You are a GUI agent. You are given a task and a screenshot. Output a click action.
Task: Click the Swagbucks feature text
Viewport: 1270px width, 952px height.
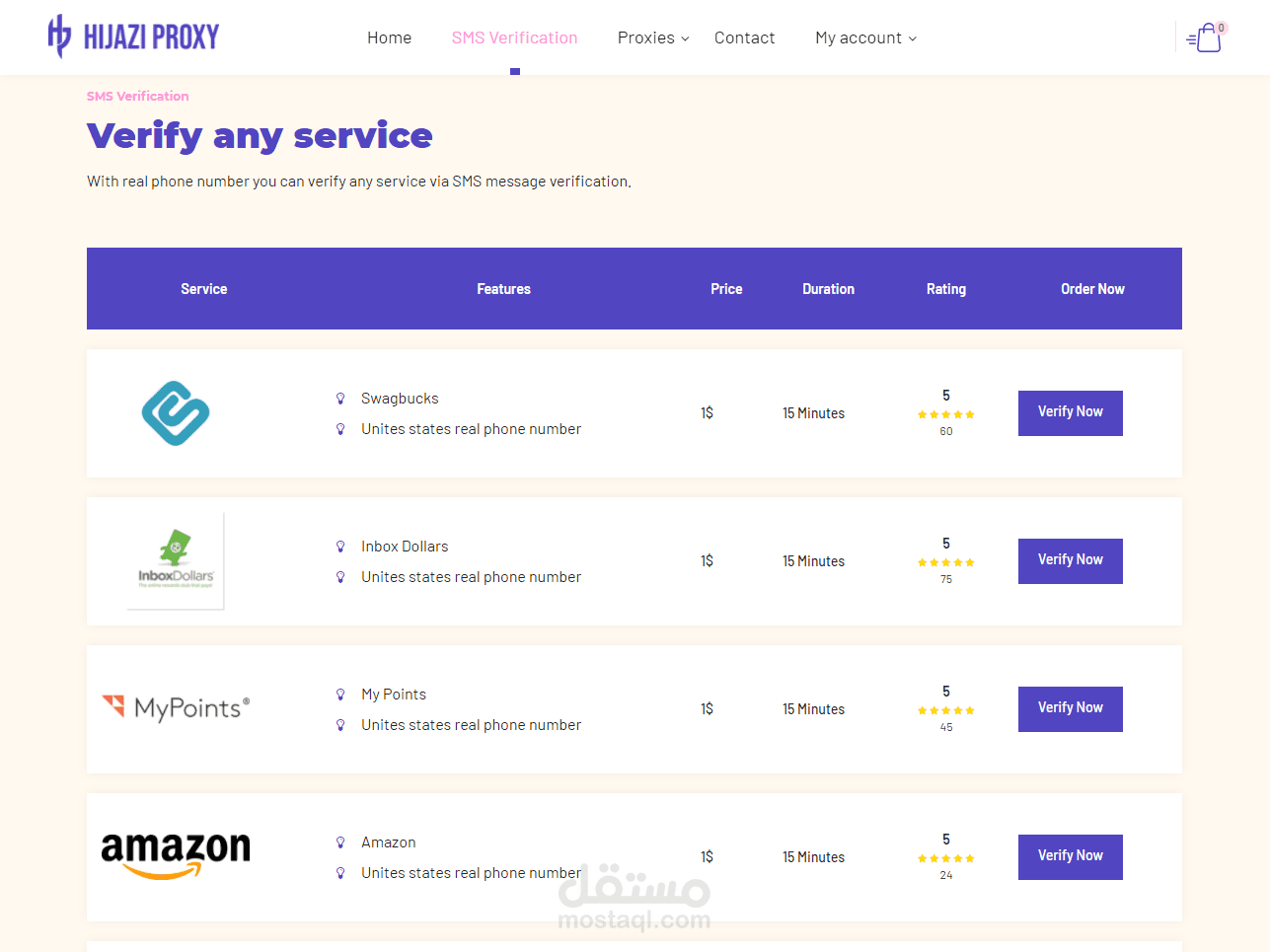[400, 399]
